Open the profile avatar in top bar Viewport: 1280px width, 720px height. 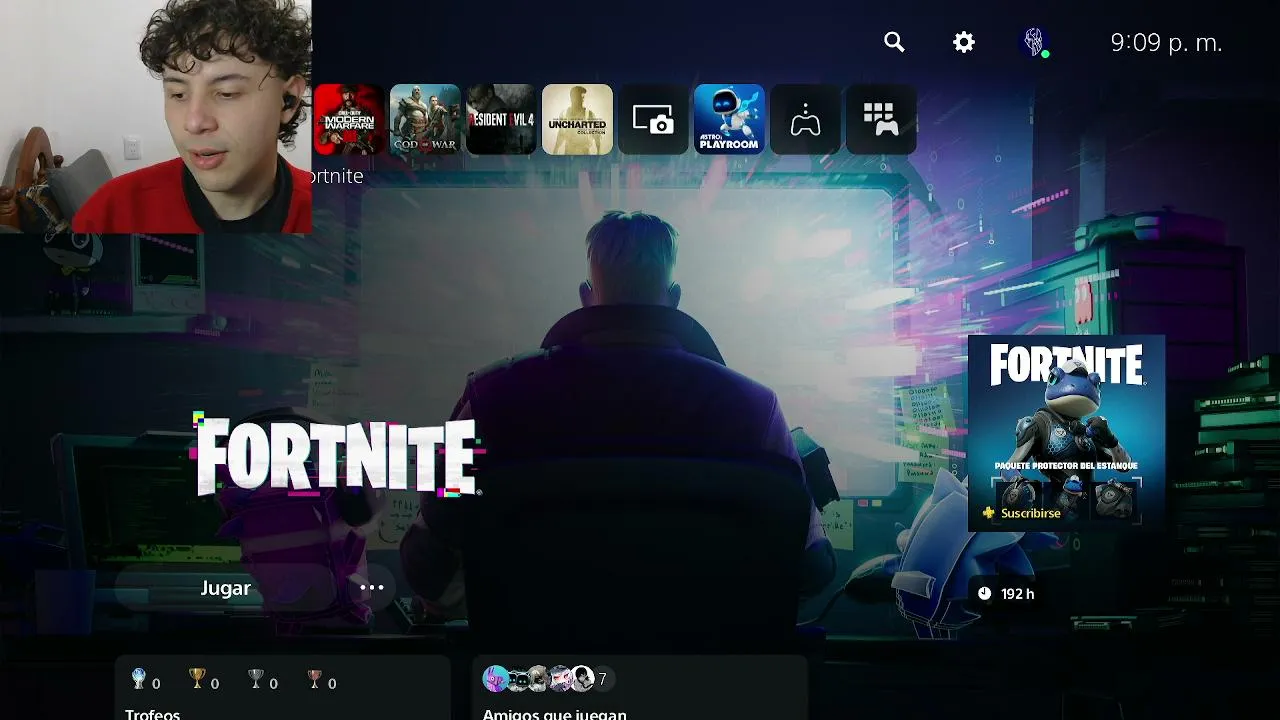click(1034, 42)
